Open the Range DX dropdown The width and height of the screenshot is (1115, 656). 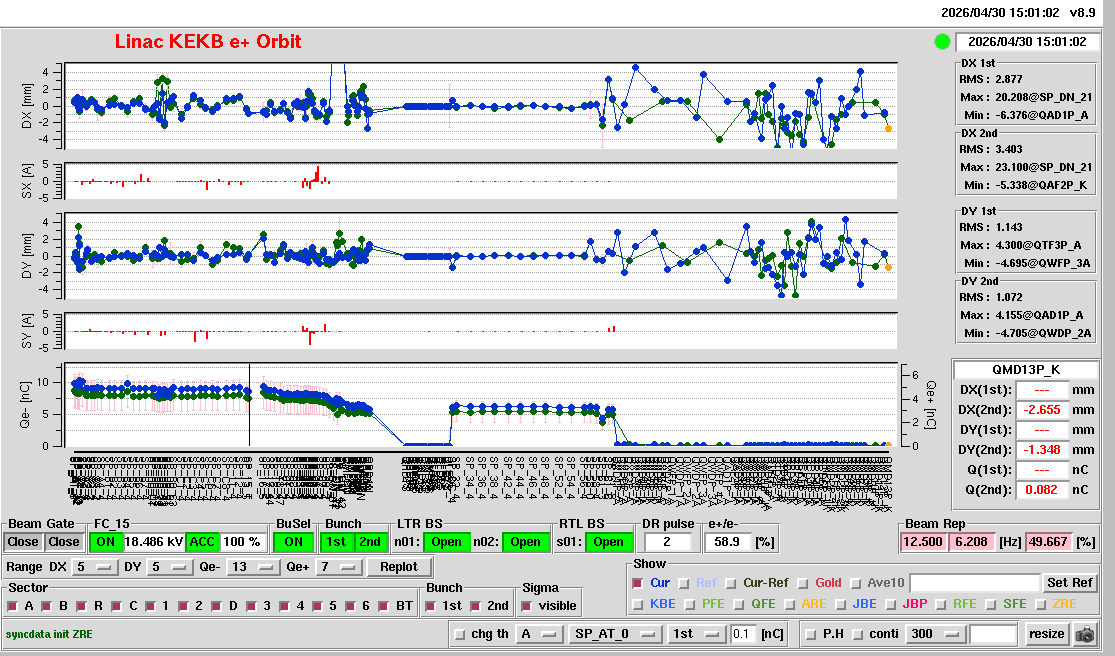(93, 567)
